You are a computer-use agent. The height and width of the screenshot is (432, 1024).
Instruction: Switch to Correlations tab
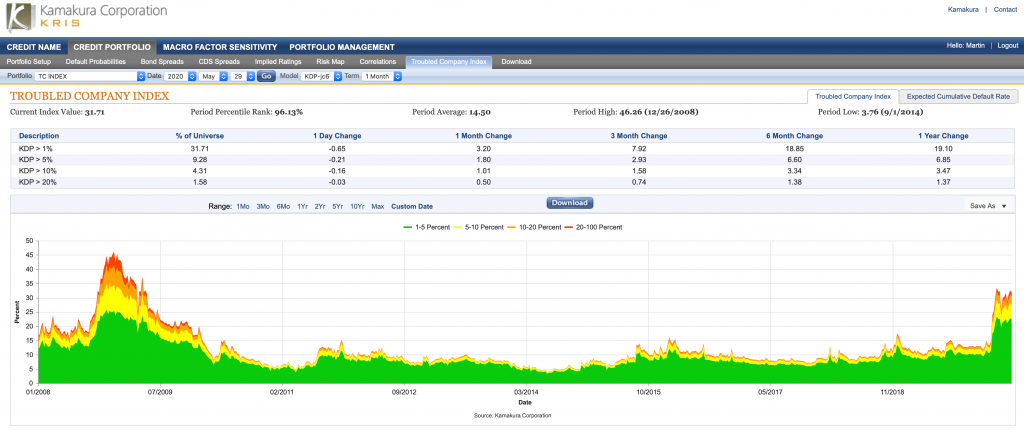[x=377, y=61]
